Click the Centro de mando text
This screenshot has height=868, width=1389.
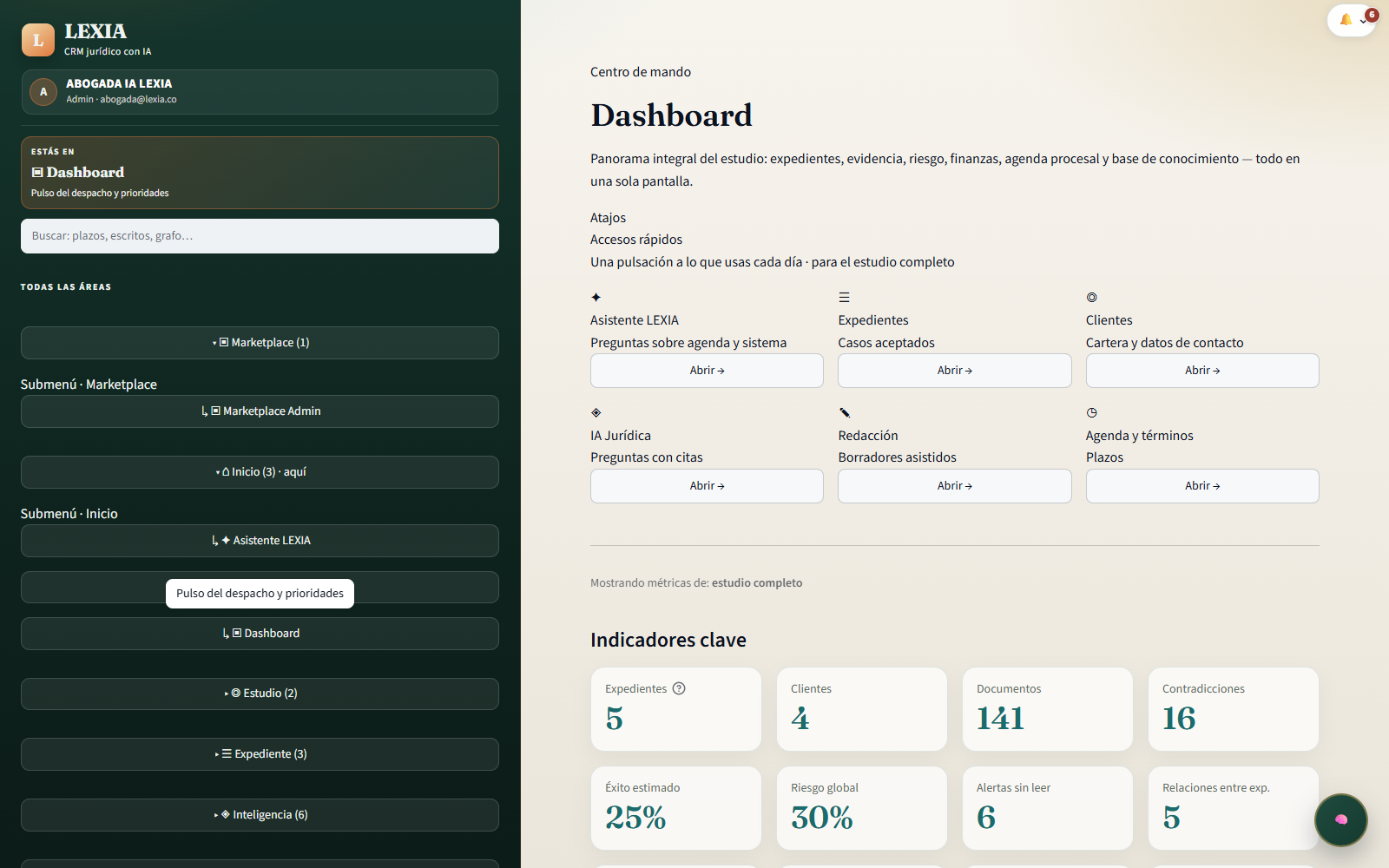click(641, 72)
